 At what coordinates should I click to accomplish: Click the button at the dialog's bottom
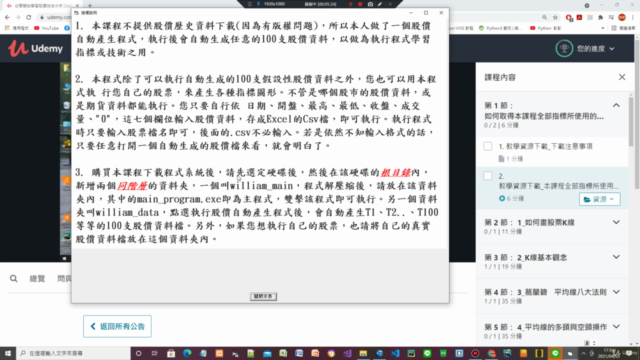pyautogui.click(x=263, y=296)
